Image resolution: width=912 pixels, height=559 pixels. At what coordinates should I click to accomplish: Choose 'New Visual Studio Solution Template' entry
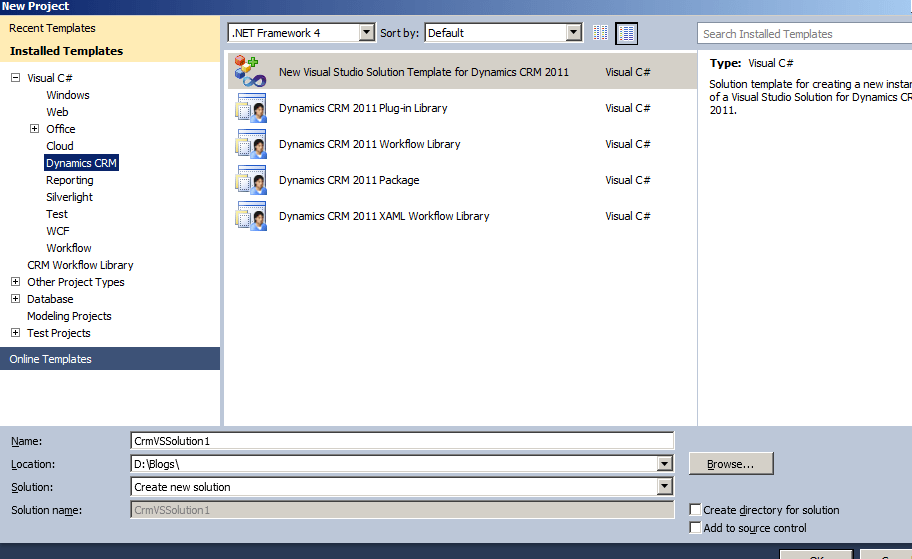point(462,72)
